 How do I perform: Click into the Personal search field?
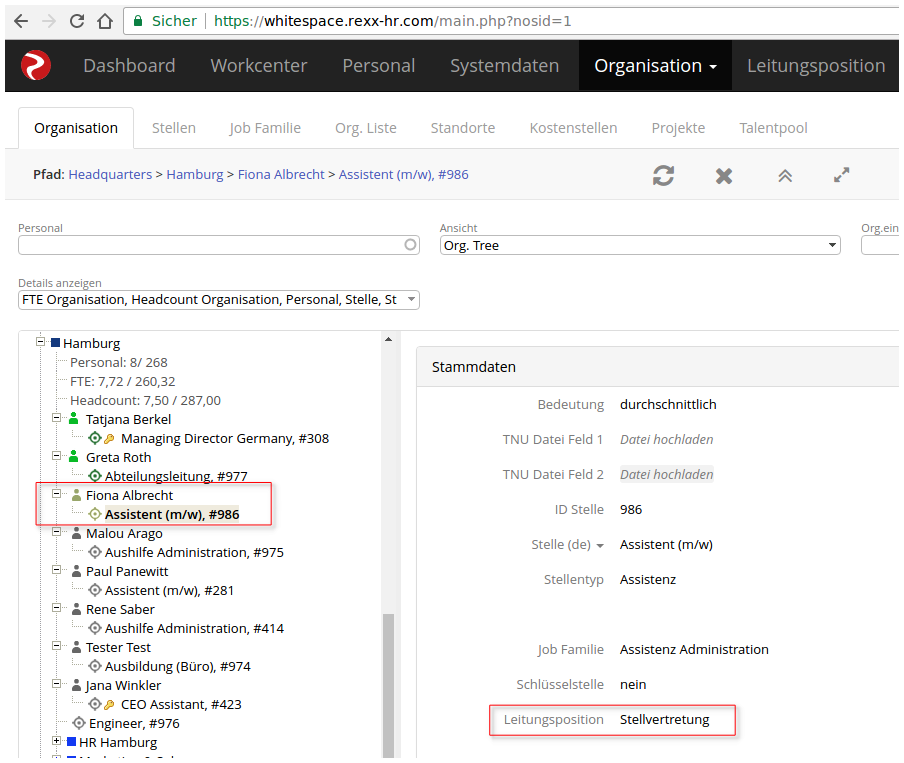point(219,245)
